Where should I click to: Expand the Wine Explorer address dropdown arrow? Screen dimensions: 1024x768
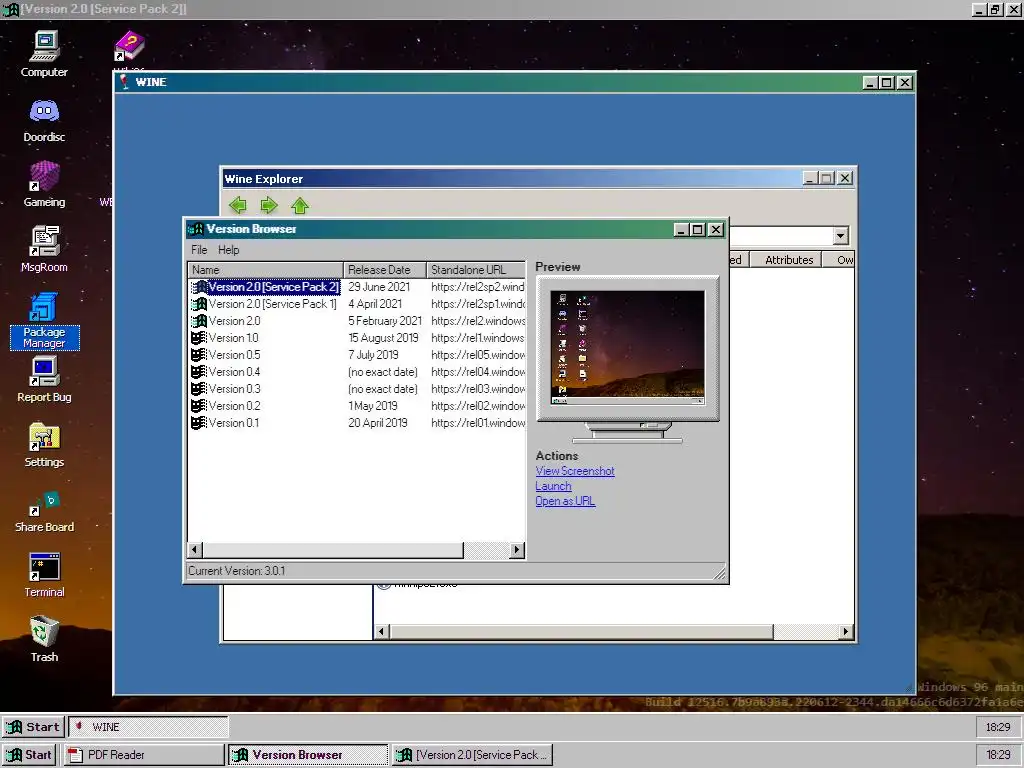coord(840,236)
